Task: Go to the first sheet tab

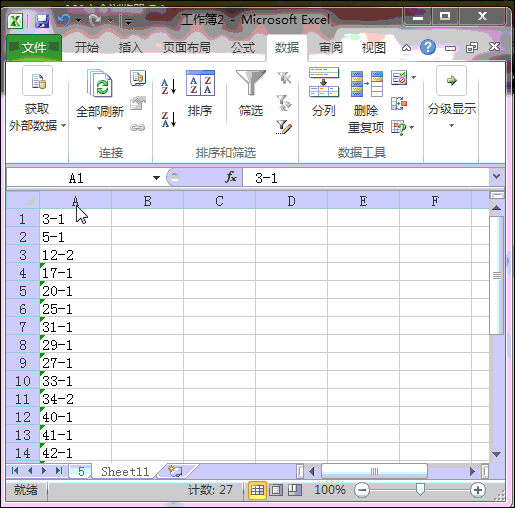Action: click(15, 471)
